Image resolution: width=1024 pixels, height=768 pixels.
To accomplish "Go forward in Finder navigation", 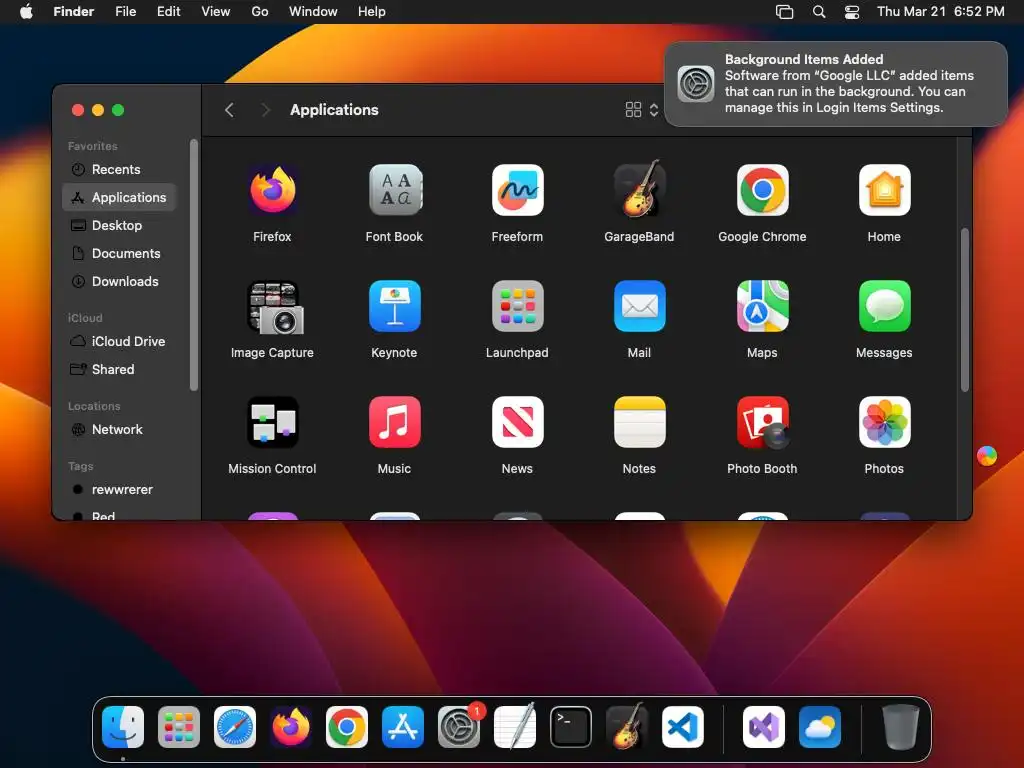I will [265, 110].
